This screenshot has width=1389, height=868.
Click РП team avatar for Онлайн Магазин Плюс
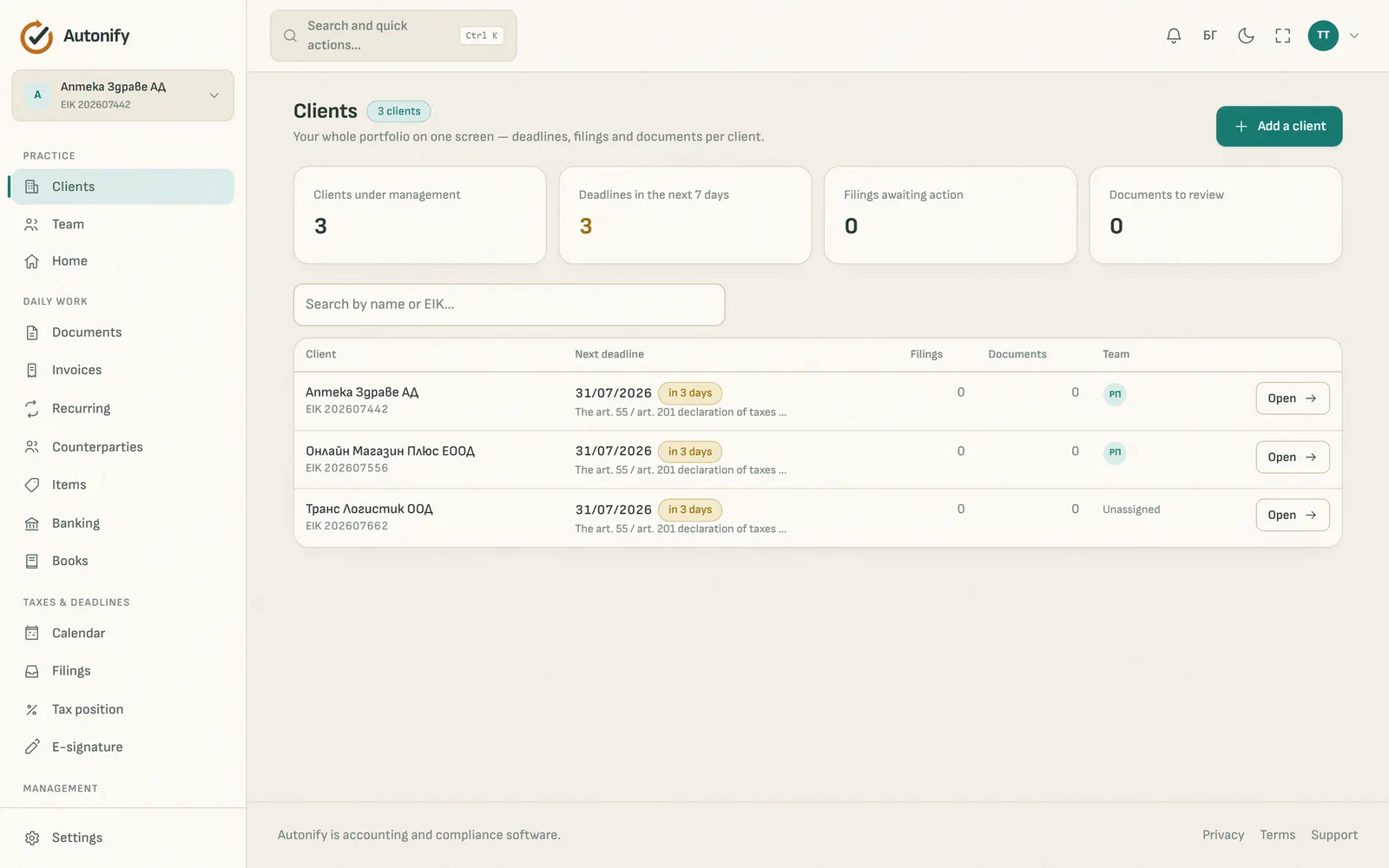pyautogui.click(x=1115, y=452)
